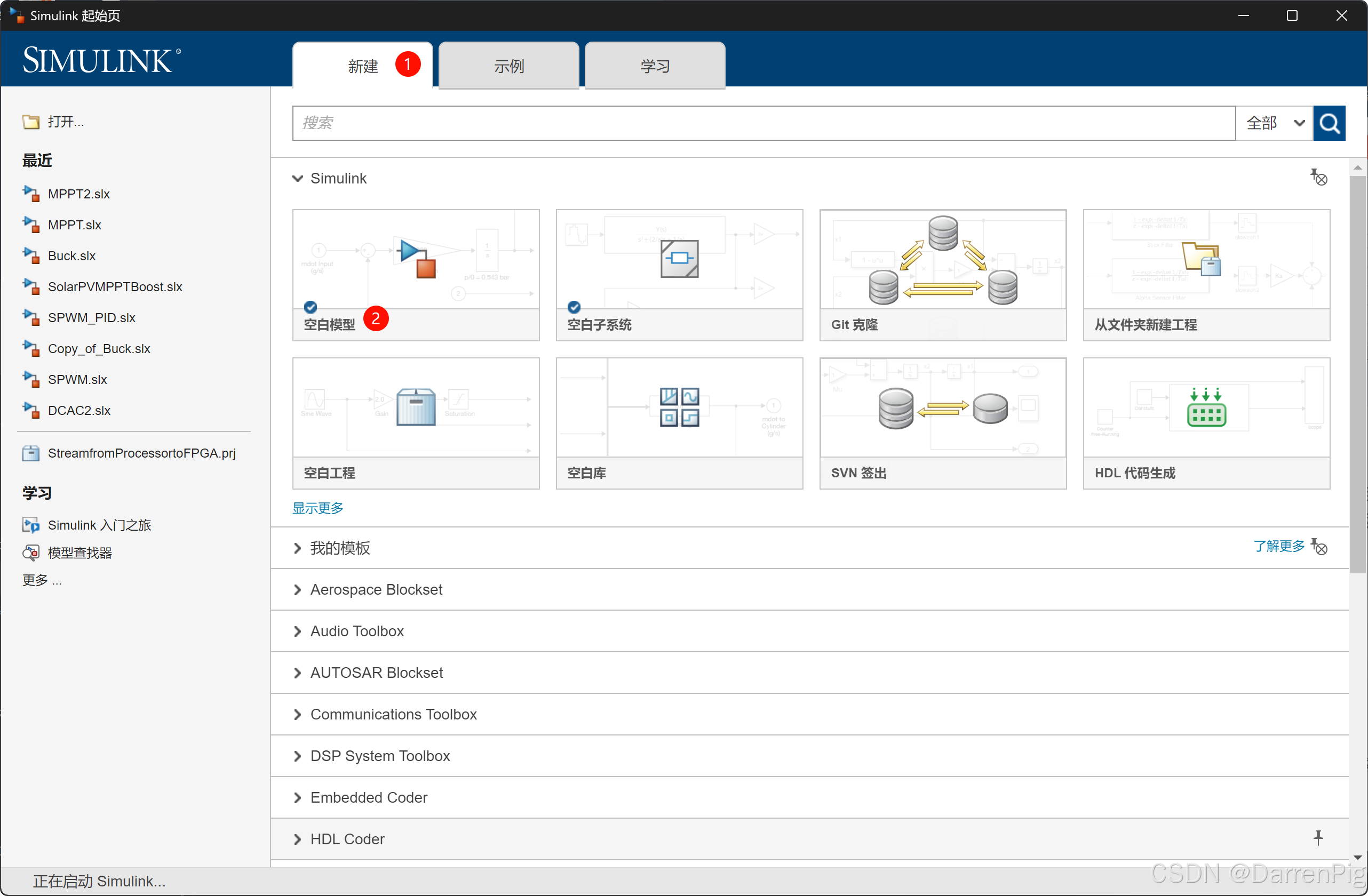Open the 全部 filter dropdown
Viewport: 1368px width, 896px height.
pyautogui.click(x=1274, y=123)
